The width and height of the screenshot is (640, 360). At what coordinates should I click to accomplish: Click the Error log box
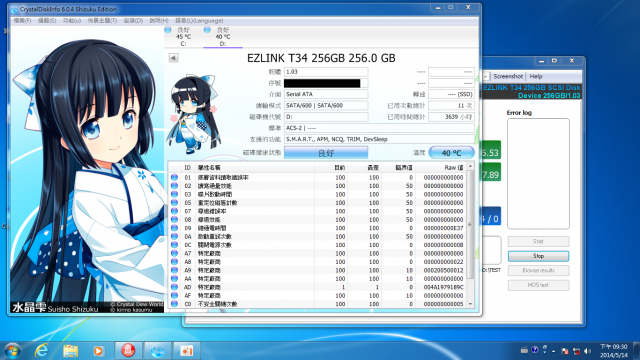tap(538, 173)
